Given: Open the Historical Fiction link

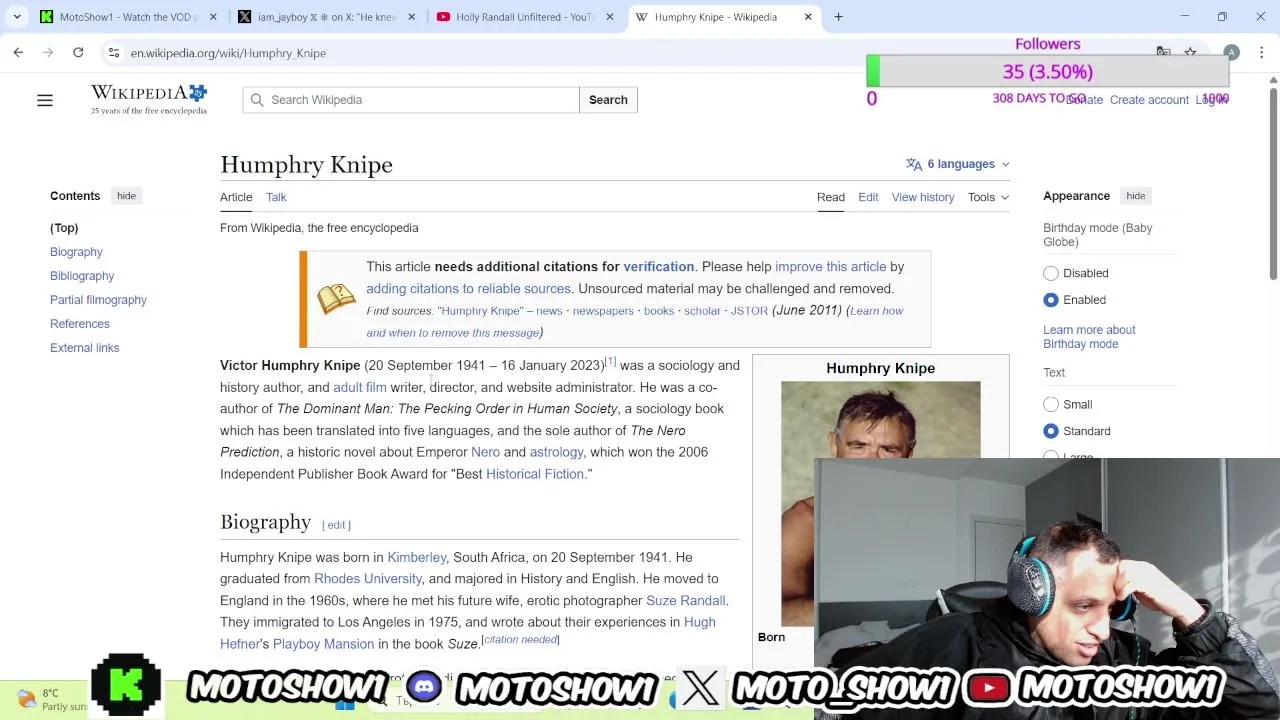Looking at the screenshot, I should point(534,474).
